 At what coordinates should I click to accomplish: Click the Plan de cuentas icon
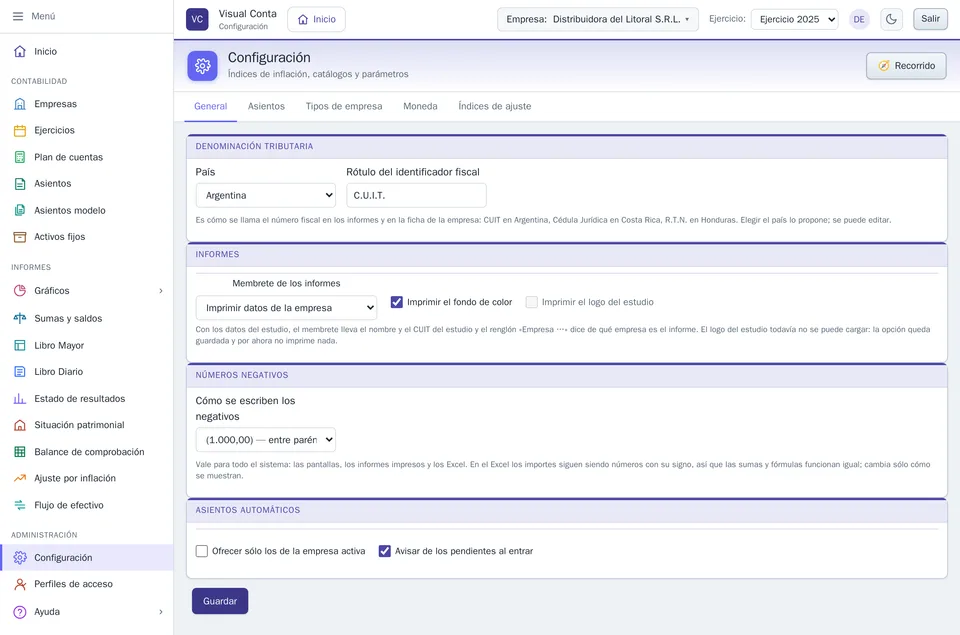coord(20,157)
